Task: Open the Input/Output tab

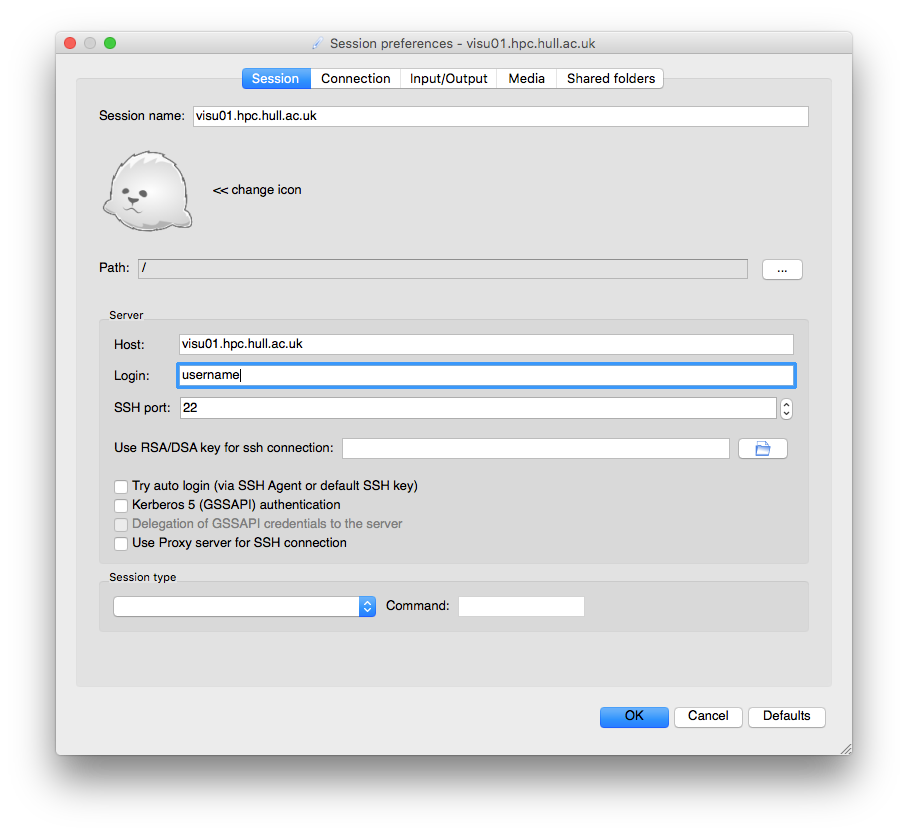Action: [448, 79]
